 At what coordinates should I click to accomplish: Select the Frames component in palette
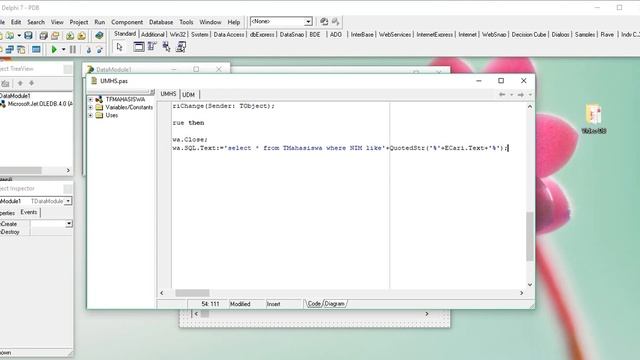click(139, 47)
